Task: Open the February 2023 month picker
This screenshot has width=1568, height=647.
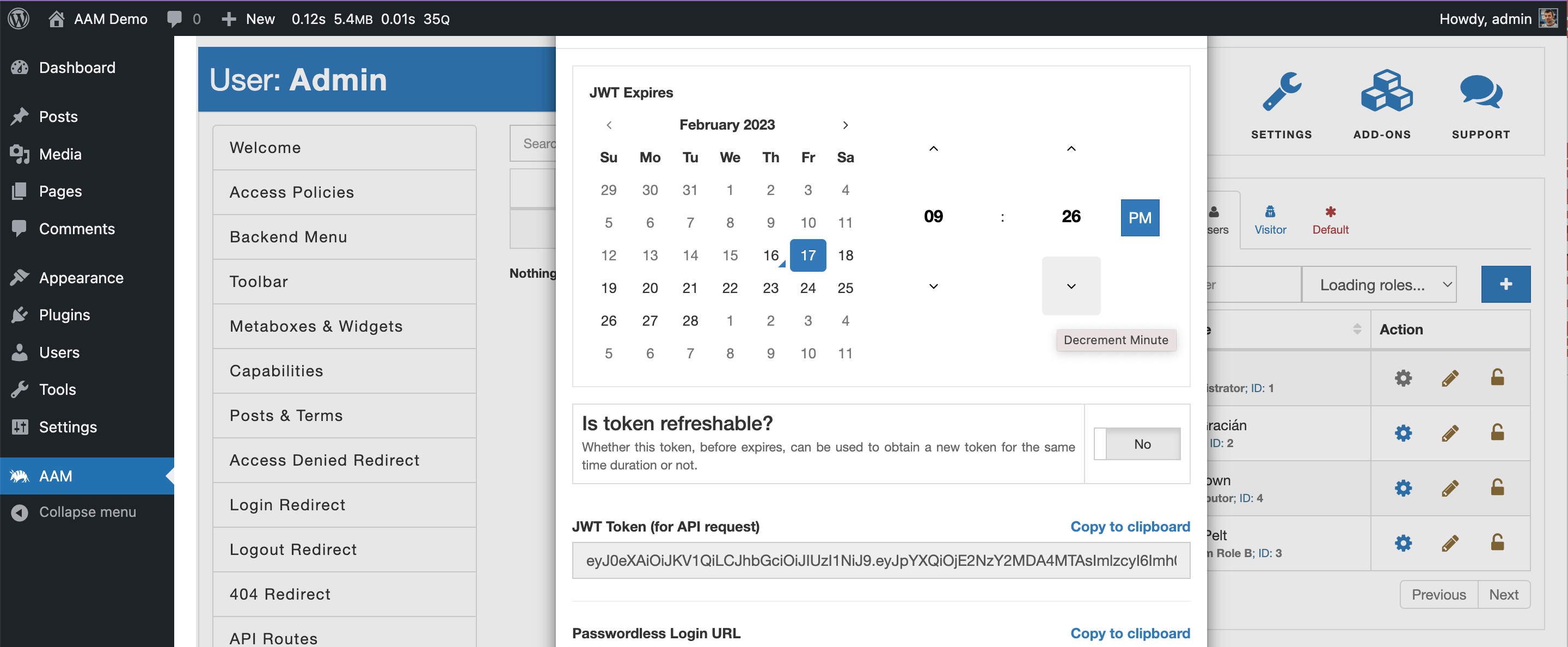Action: (727, 125)
